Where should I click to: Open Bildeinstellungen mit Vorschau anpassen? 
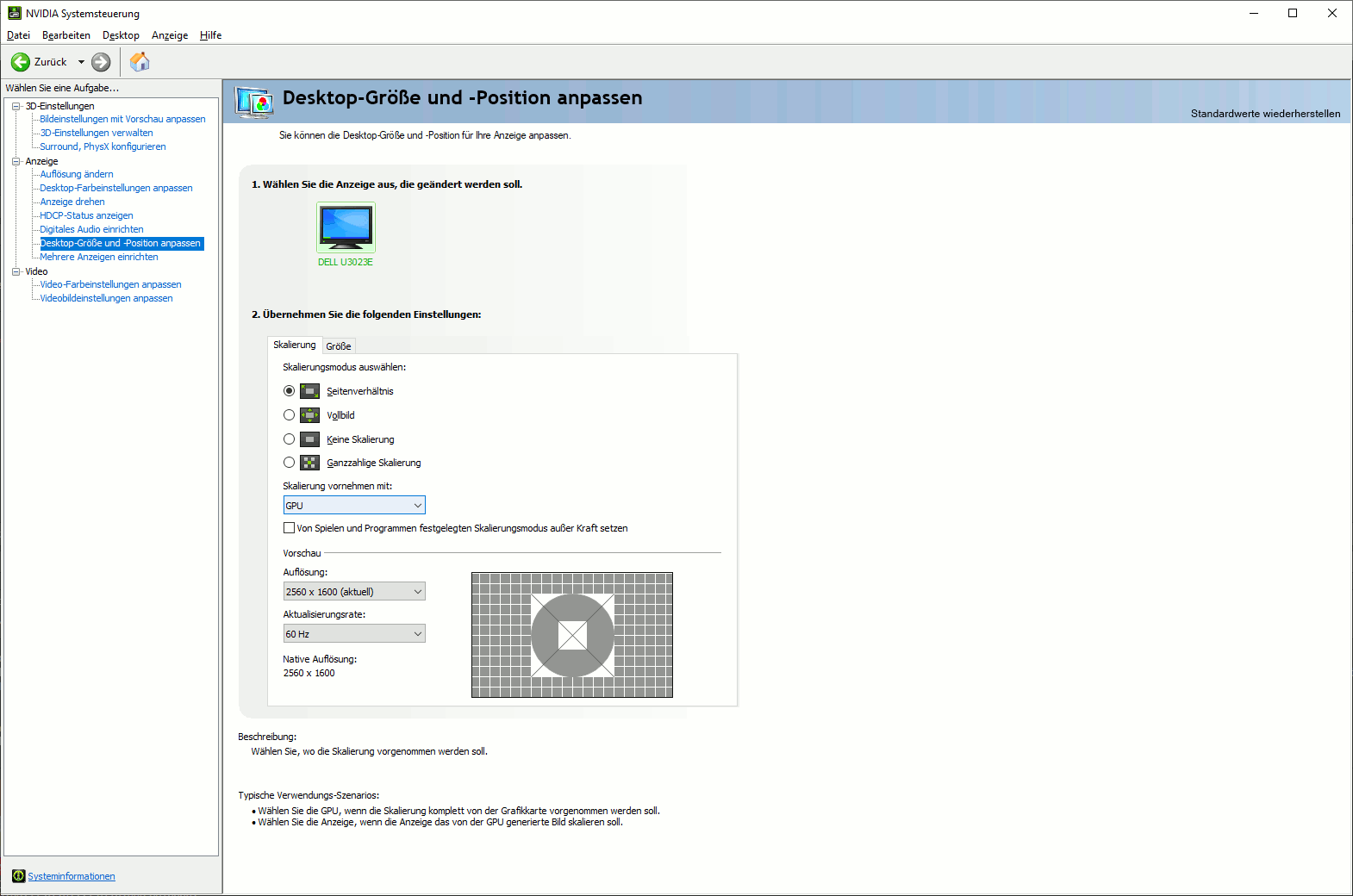click(x=122, y=119)
